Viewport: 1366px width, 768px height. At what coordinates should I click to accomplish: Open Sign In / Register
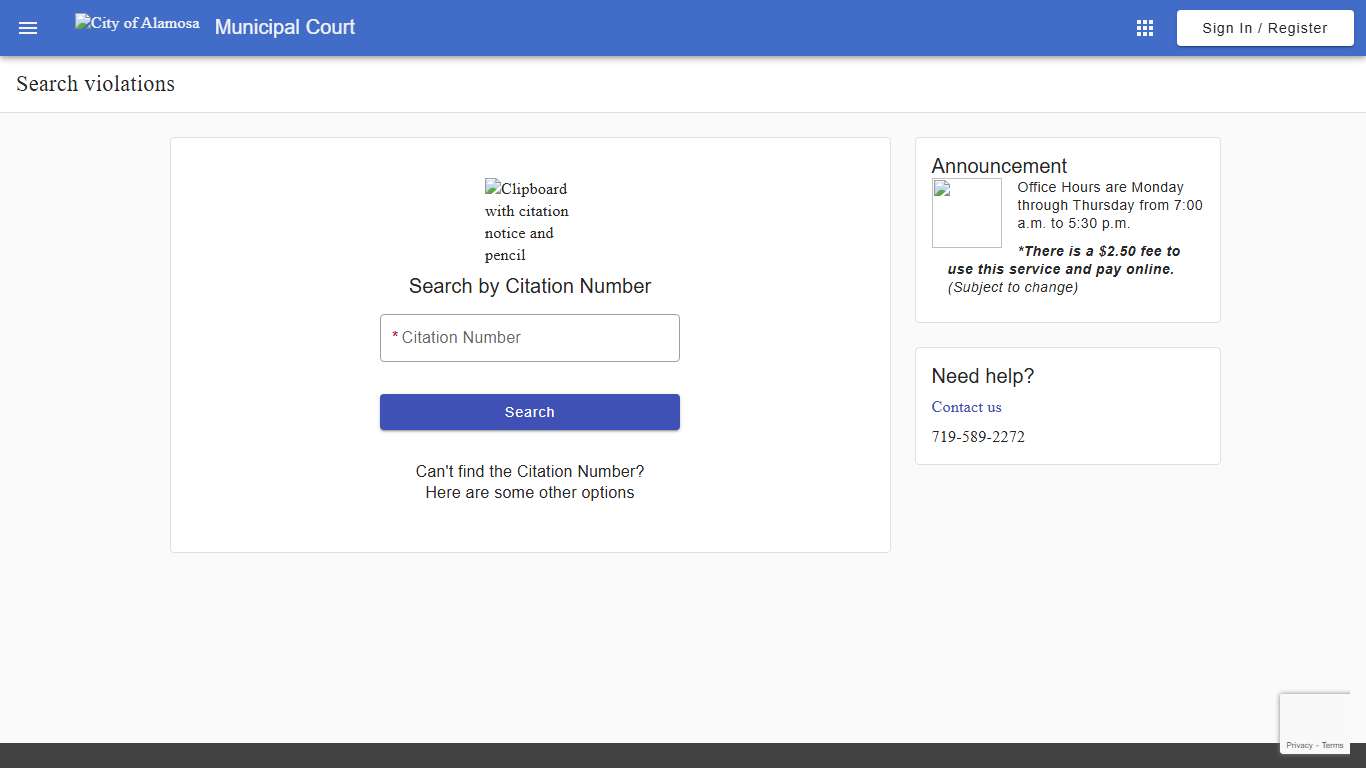click(1264, 27)
